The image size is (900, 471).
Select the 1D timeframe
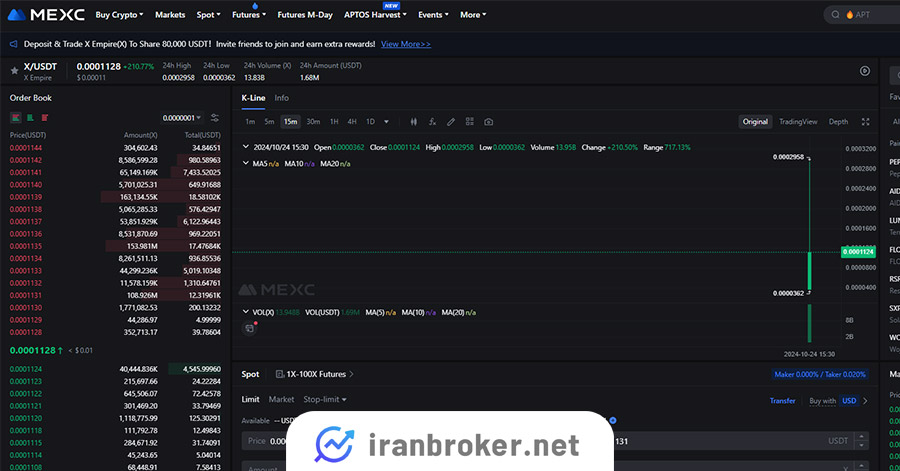[370, 122]
